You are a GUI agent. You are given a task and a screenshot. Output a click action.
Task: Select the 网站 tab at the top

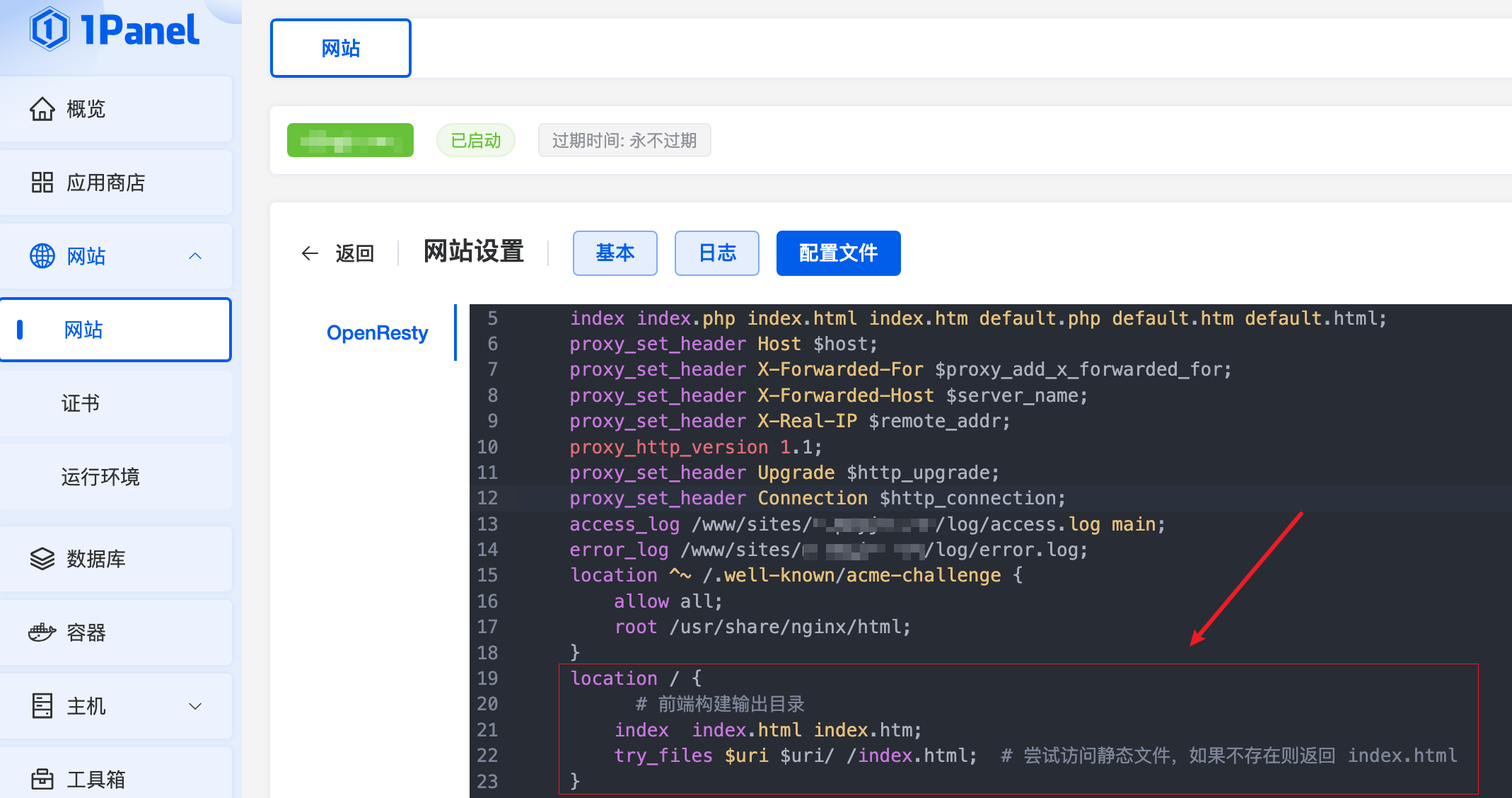pyautogui.click(x=341, y=48)
